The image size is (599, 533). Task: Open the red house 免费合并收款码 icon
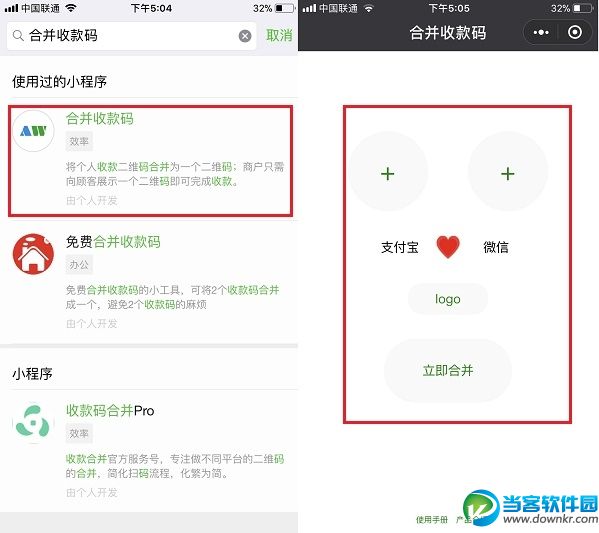click(x=34, y=254)
